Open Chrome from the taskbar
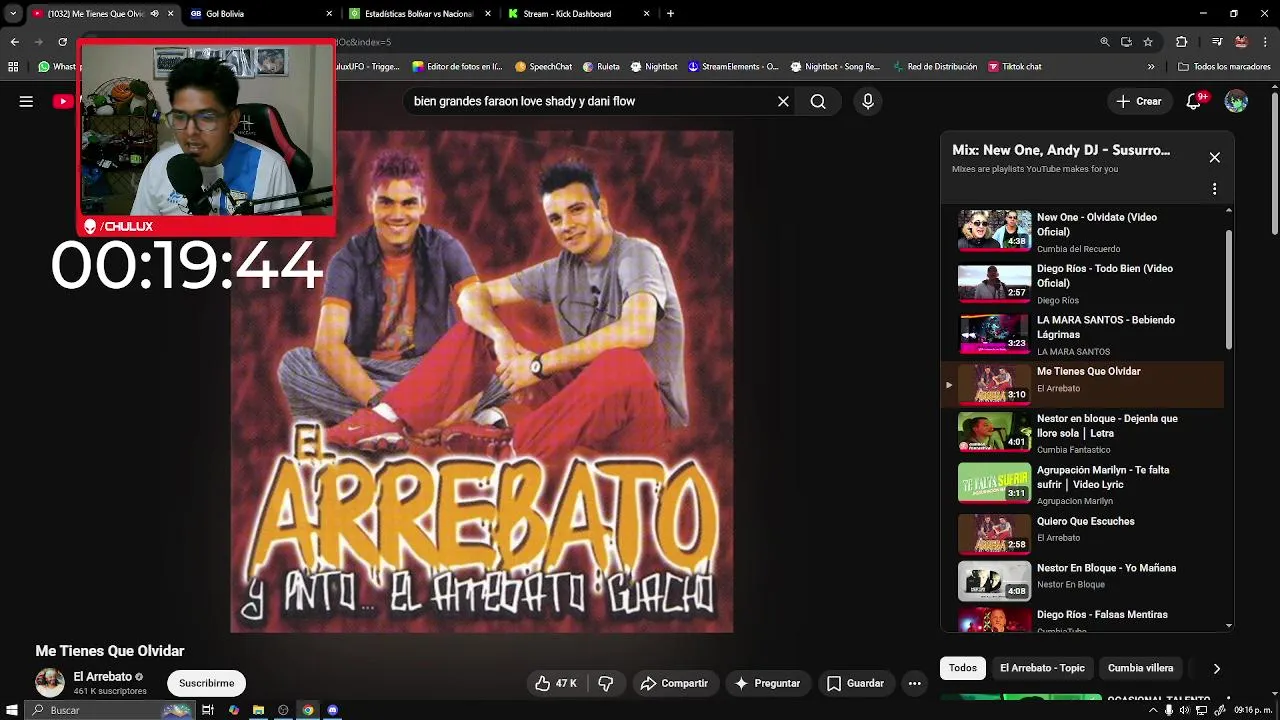Viewport: 1280px width, 720px height. click(x=308, y=710)
